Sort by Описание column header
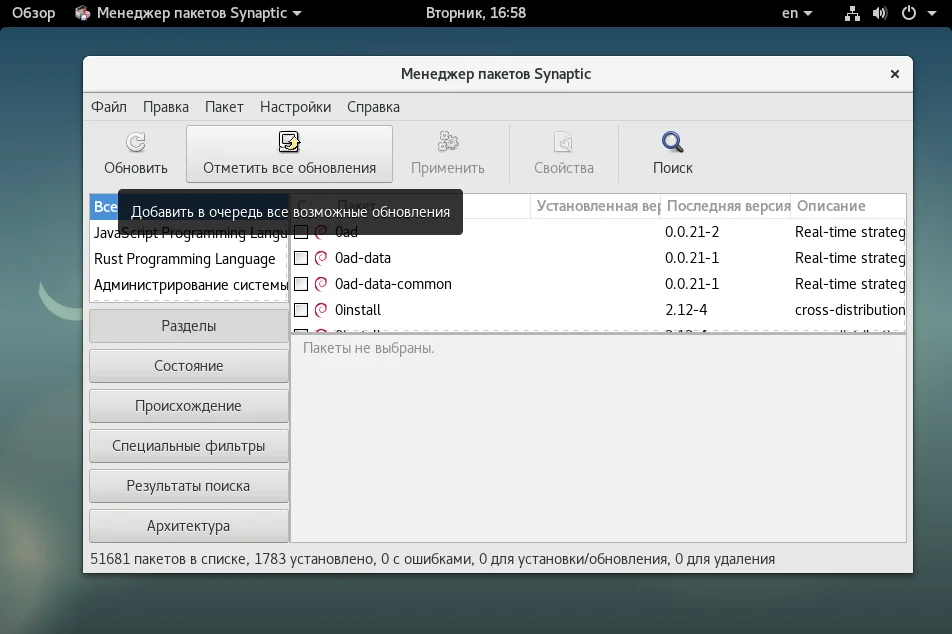Screen dimensions: 952x634 coord(849,206)
